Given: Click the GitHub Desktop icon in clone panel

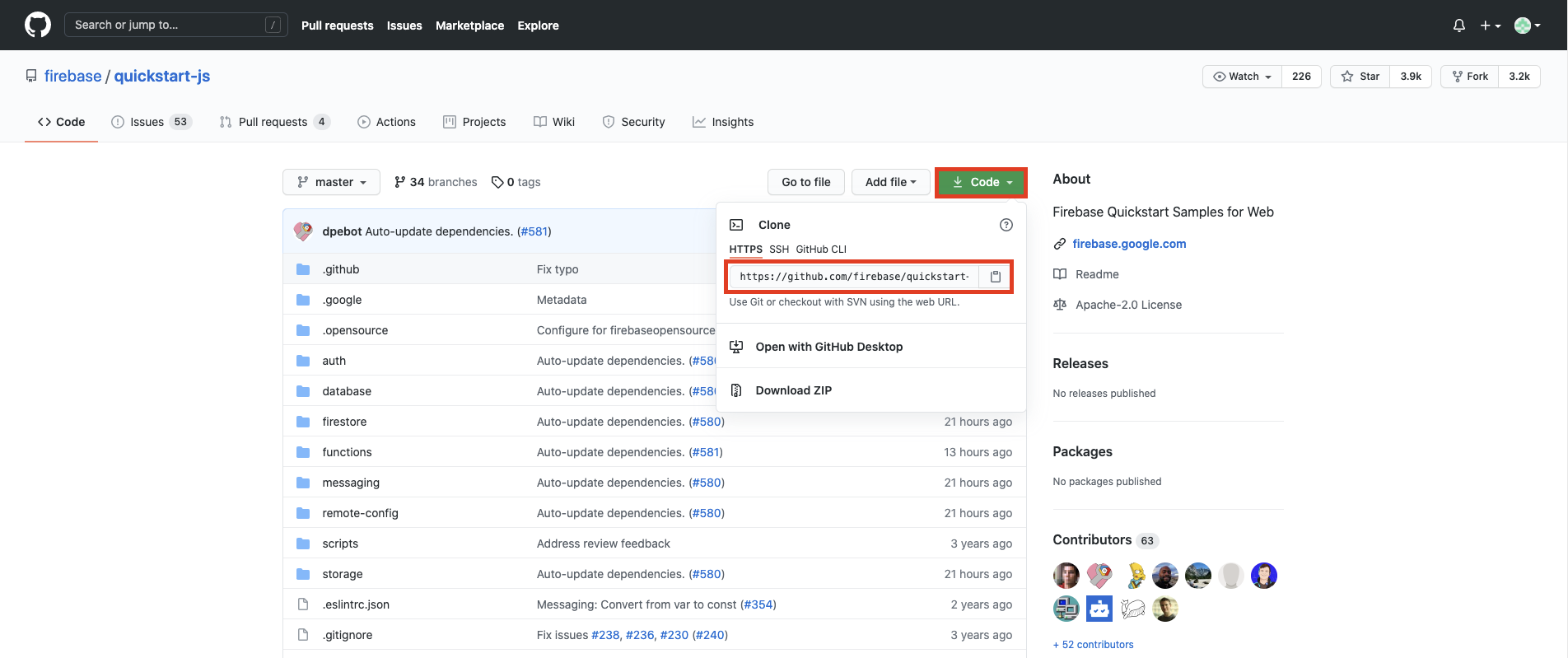Looking at the screenshot, I should pos(736,347).
